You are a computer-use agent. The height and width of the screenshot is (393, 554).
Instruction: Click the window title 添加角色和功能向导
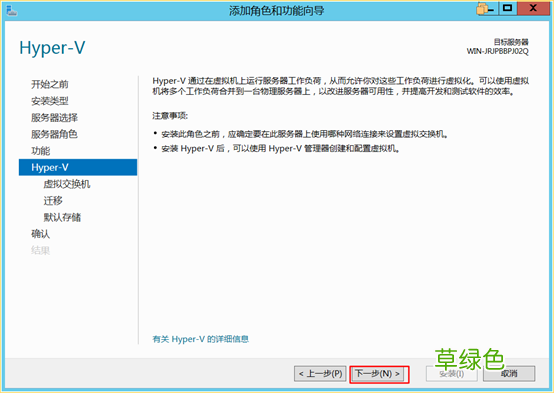point(277,11)
